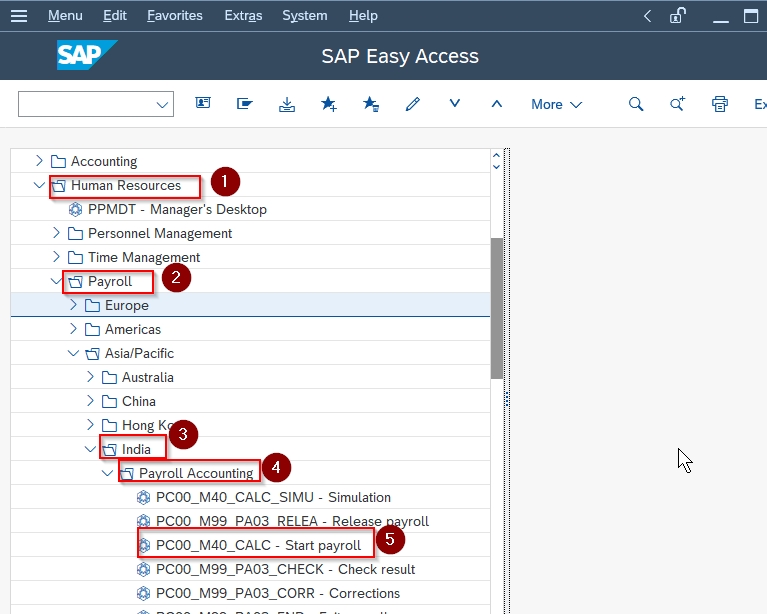Click the PC00_M99_PA03_CORR transaction icon
This screenshot has width=767, height=614.
(x=143, y=593)
